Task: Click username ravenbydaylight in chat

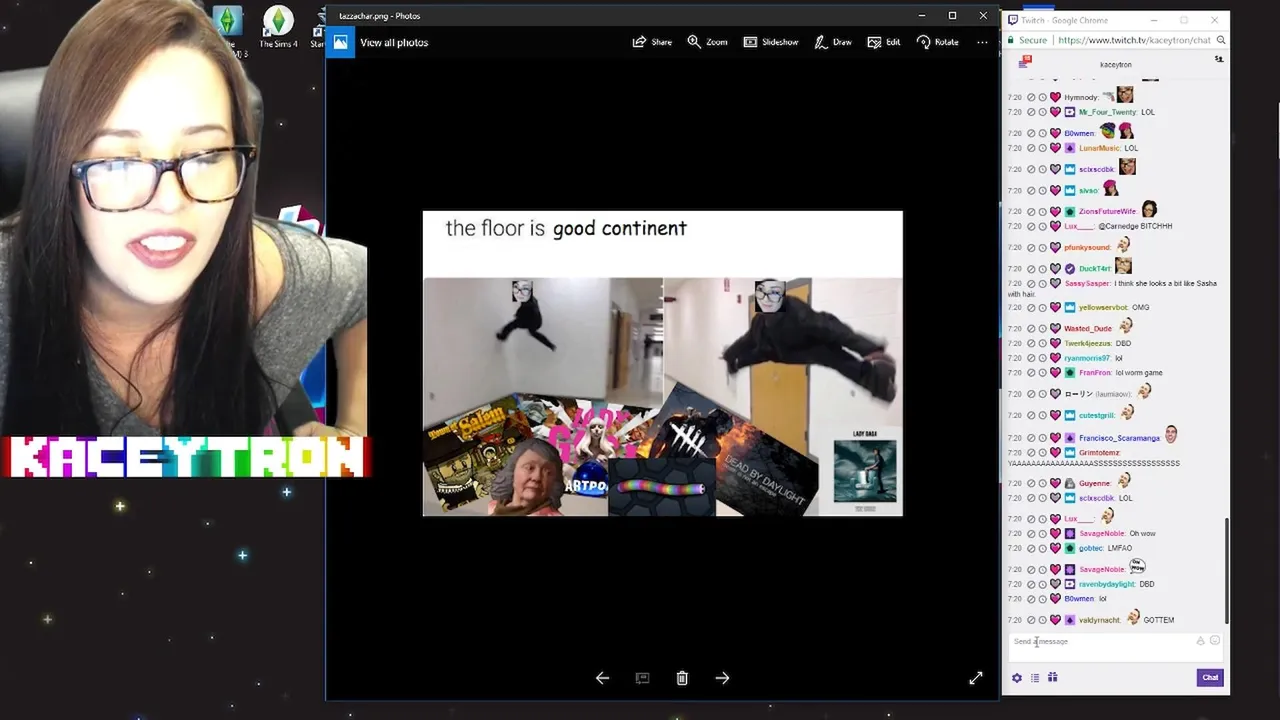Action: 1107,584
